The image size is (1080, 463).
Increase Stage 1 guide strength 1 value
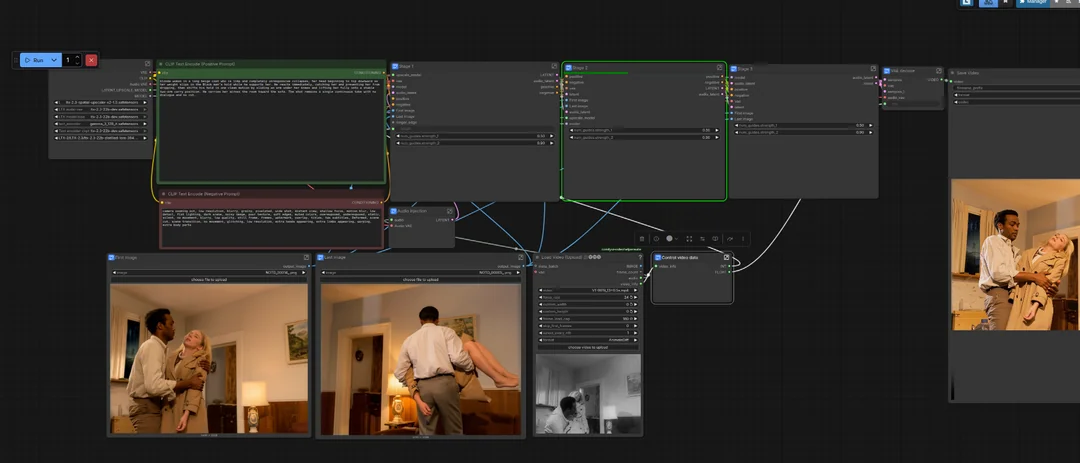click(x=550, y=136)
